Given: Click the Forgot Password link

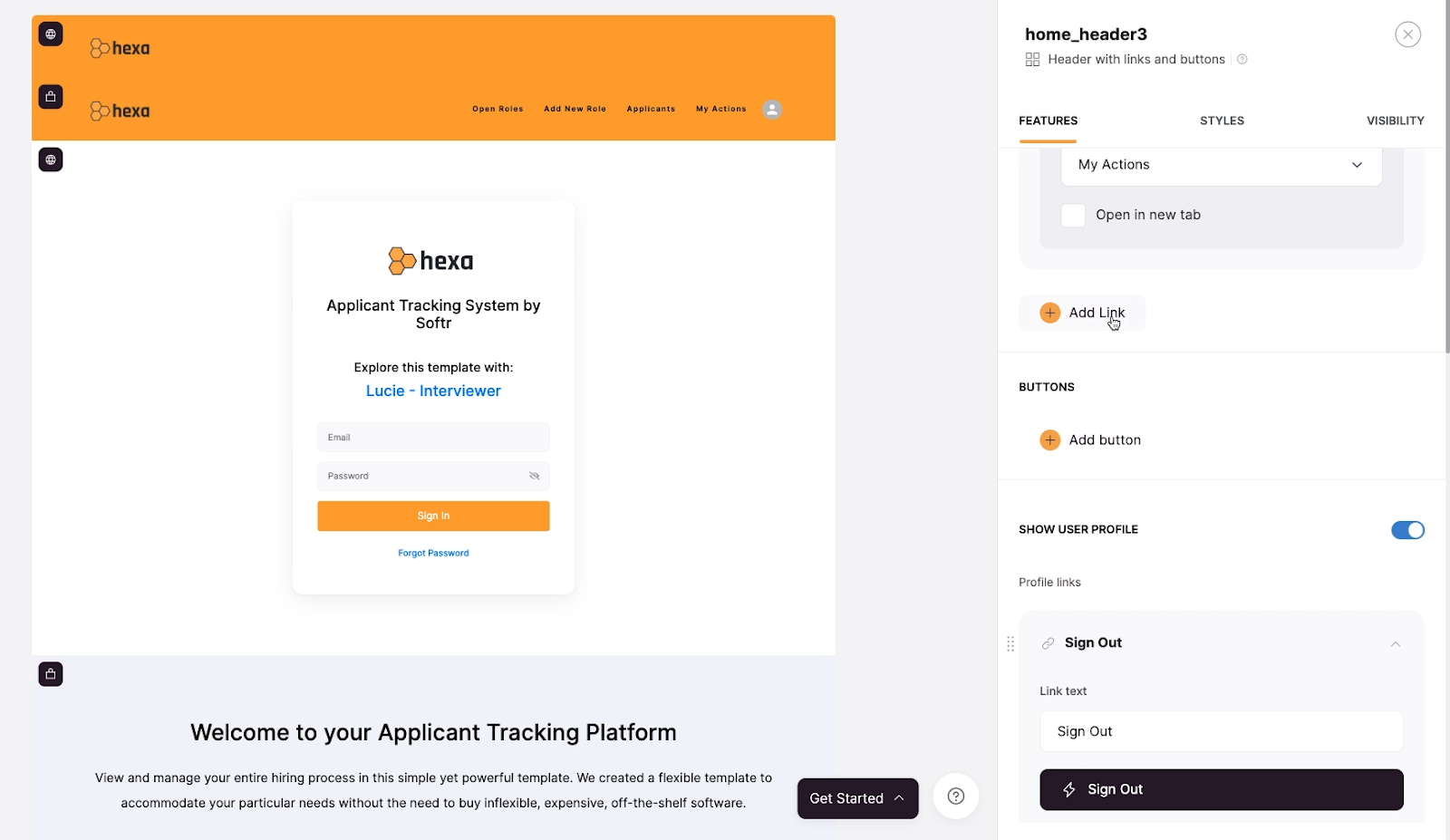Looking at the screenshot, I should click(x=433, y=553).
